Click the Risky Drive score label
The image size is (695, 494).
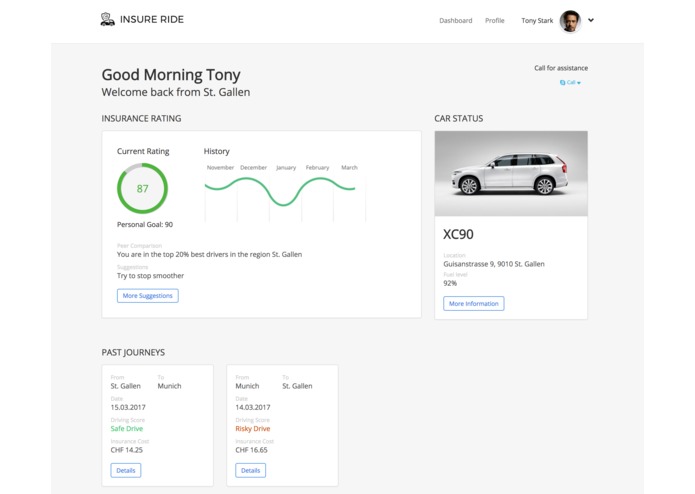[253, 428]
